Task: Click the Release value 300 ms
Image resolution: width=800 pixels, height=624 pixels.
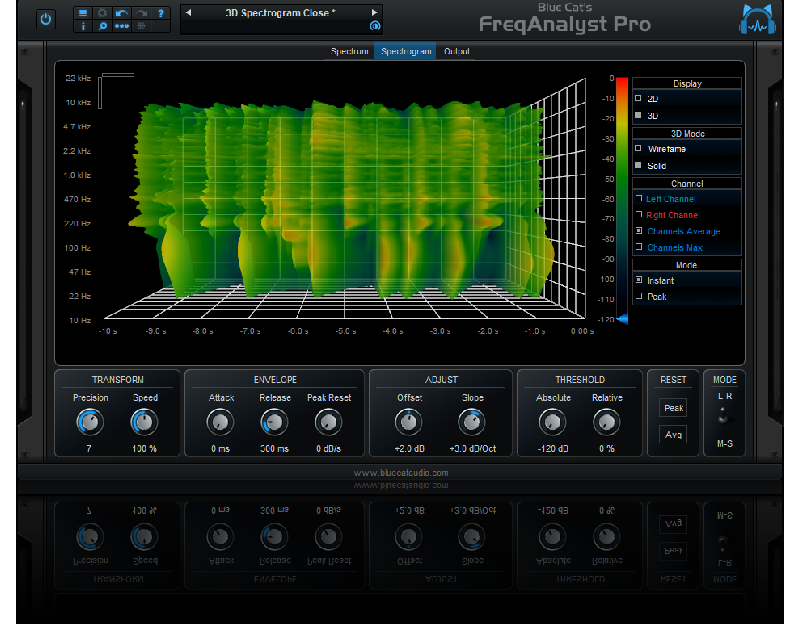Action: coord(274,448)
